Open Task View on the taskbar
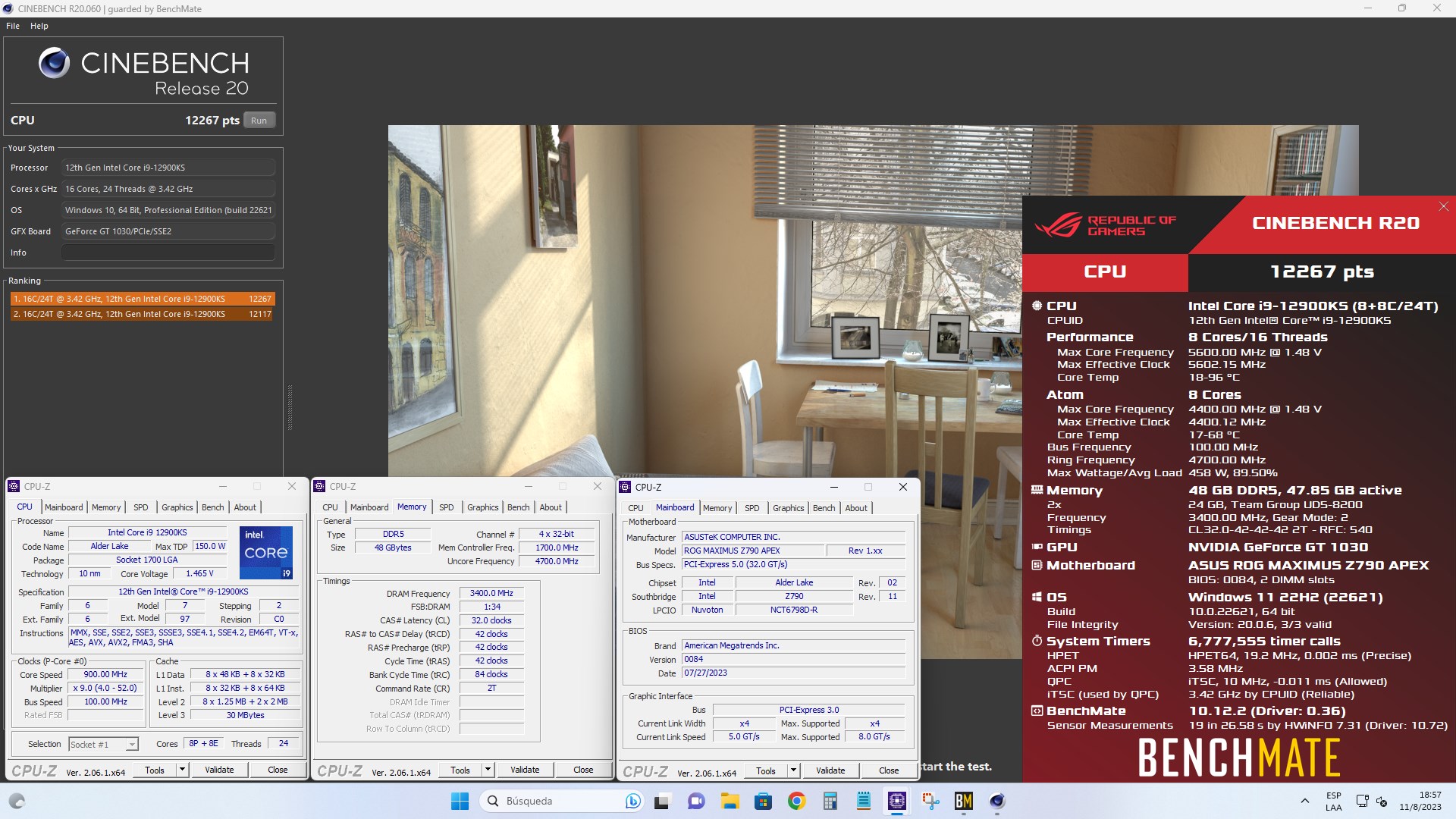Image resolution: width=1456 pixels, height=819 pixels. coord(663,801)
